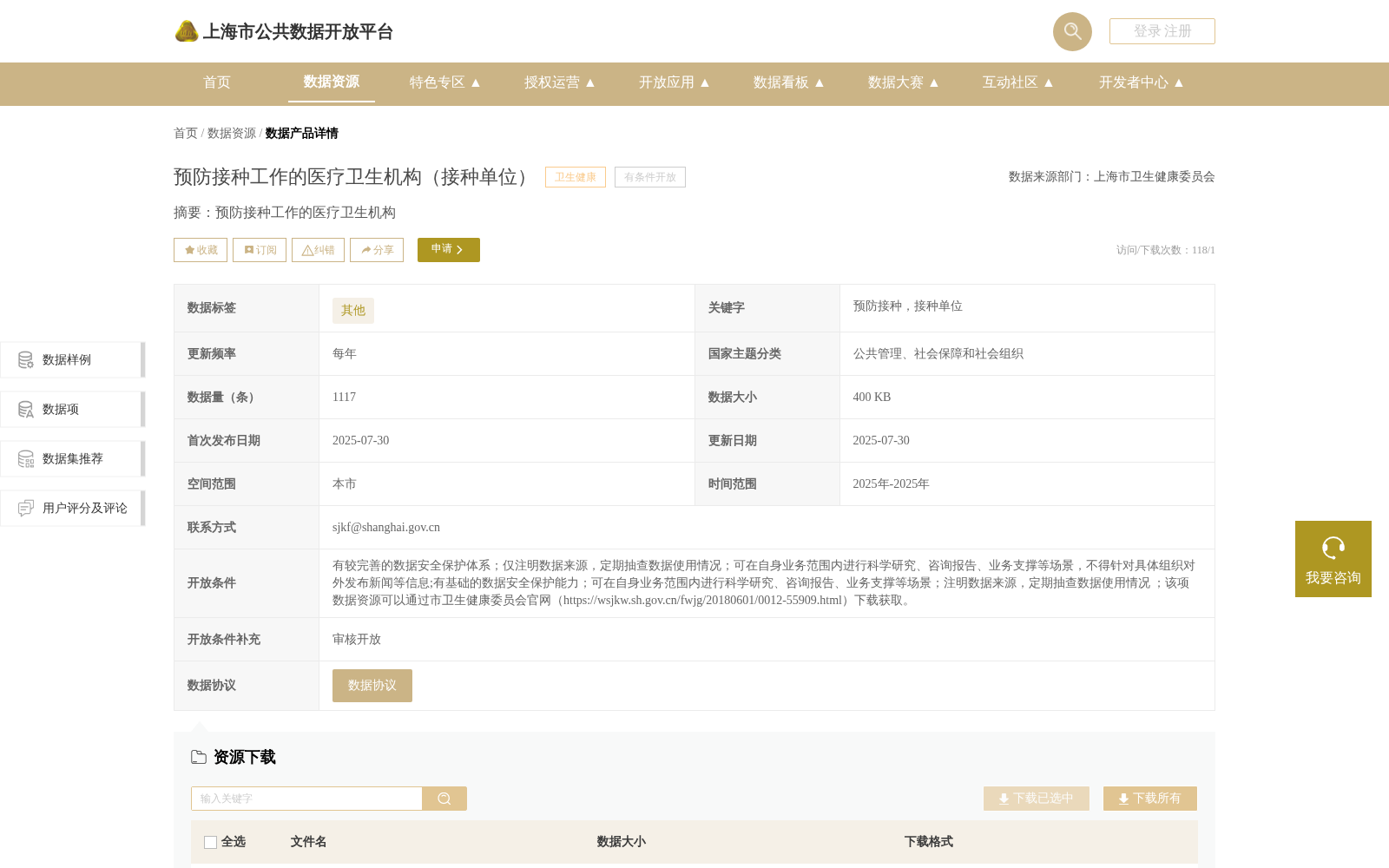This screenshot has height=868, width=1389.
Task: Tick the 全选 checkbox
Action: point(210,842)
